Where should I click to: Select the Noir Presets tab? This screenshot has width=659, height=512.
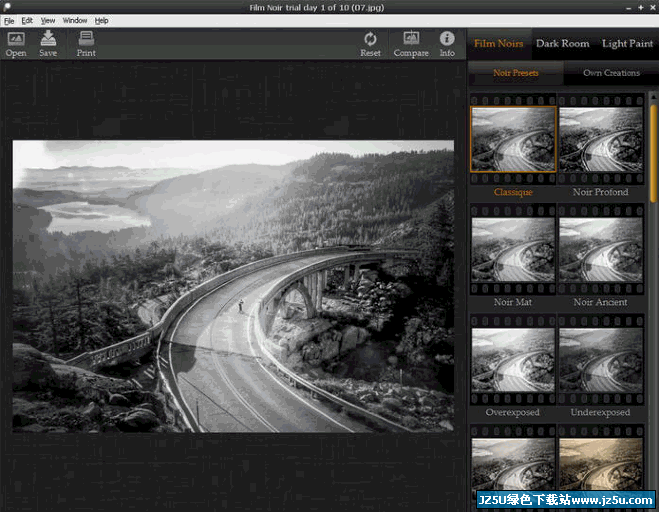click(x=516, y=73)
